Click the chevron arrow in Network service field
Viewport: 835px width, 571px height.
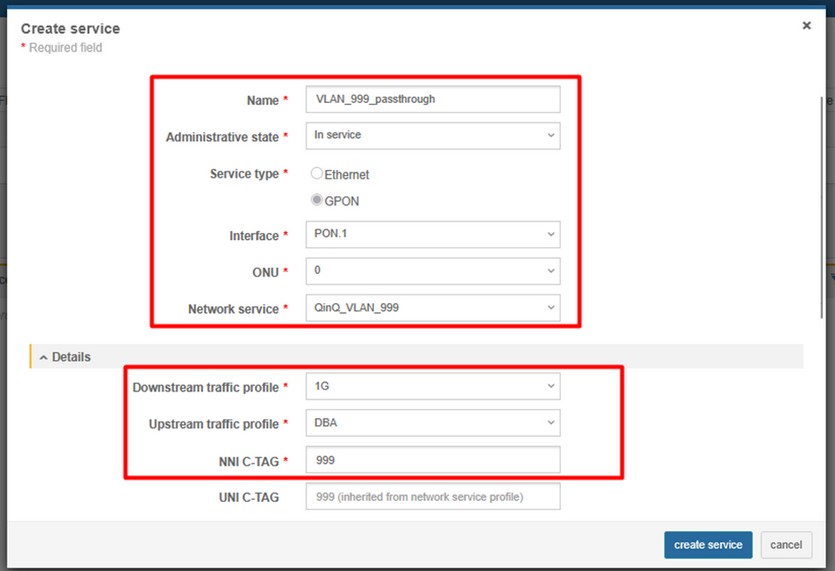[550, 308]
